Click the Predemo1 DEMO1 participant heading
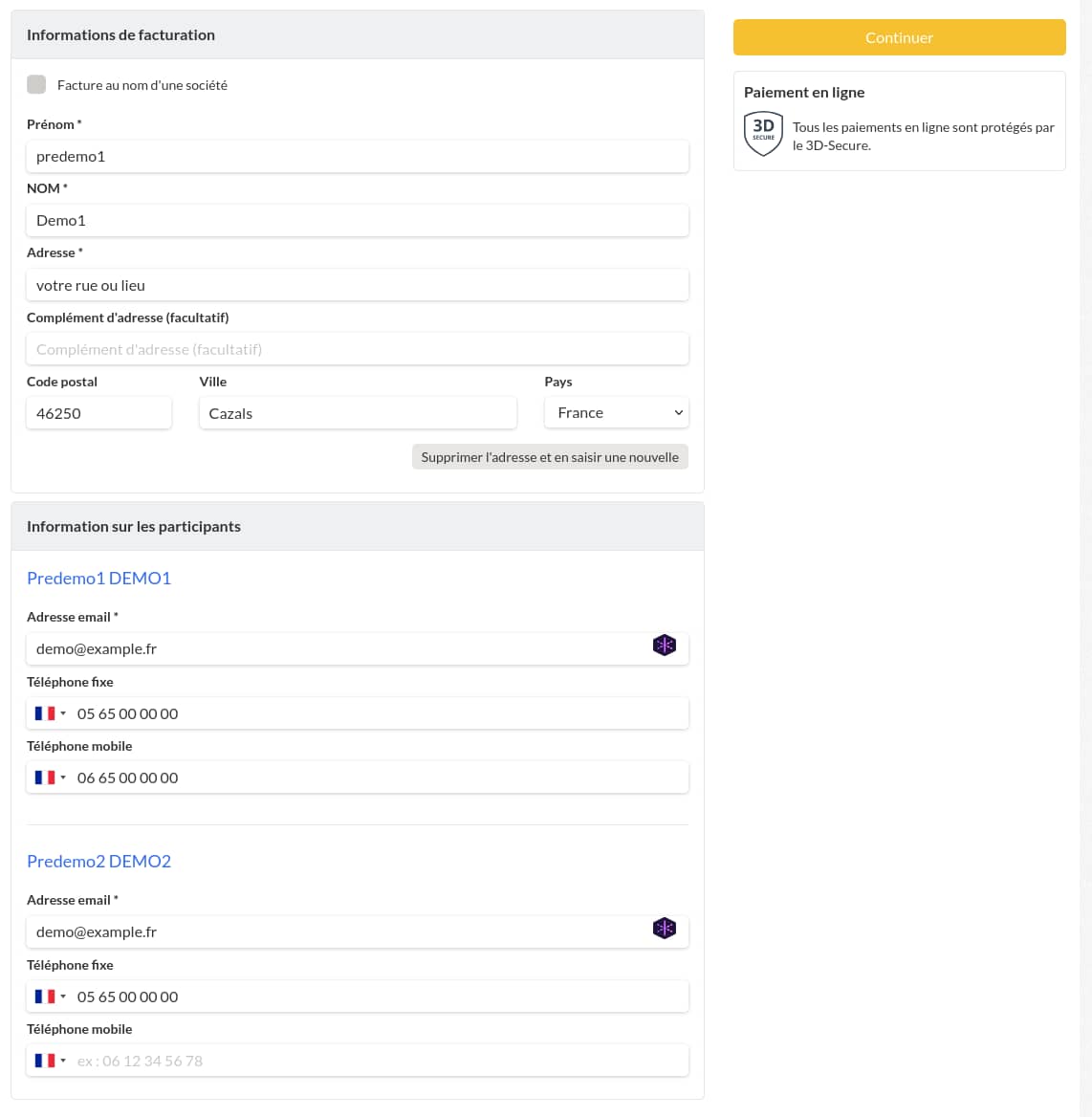 pyautogui.click(x=99, y=578)
